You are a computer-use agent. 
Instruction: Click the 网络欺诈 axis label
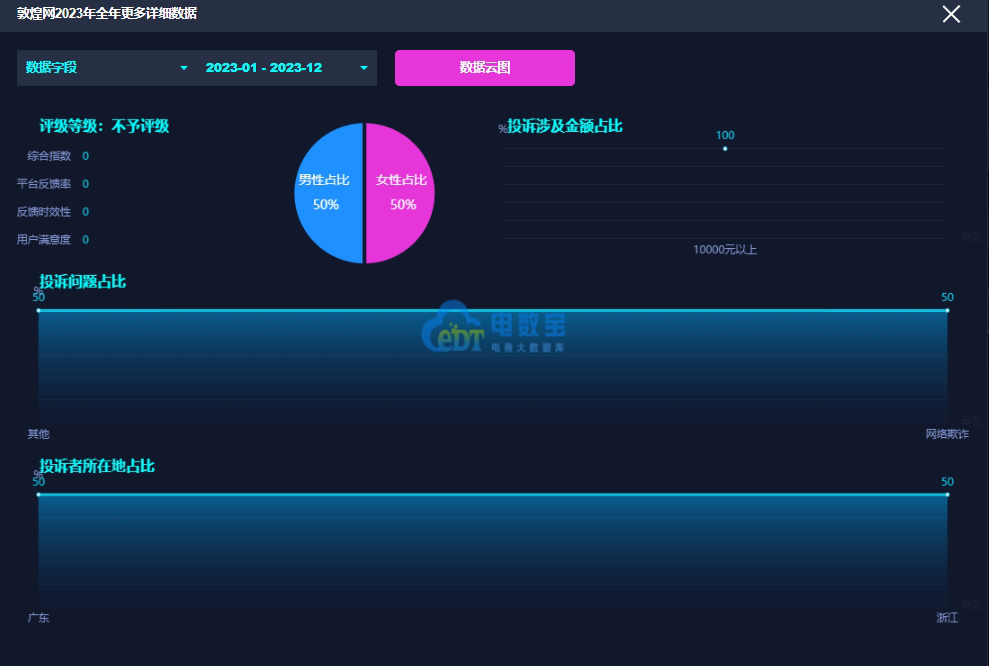(947, 434)
